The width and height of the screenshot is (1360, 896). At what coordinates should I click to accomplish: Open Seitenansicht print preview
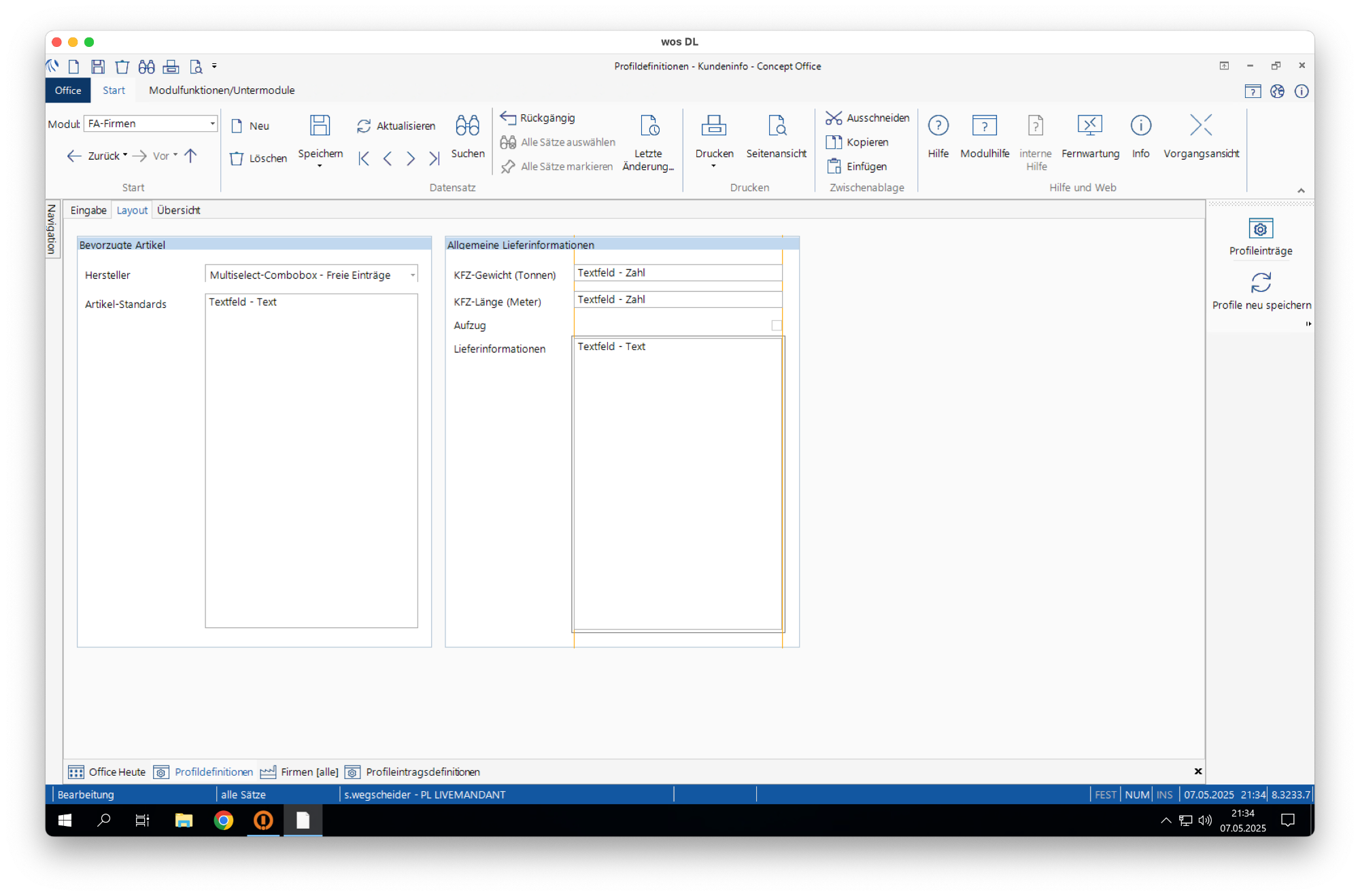777,137
